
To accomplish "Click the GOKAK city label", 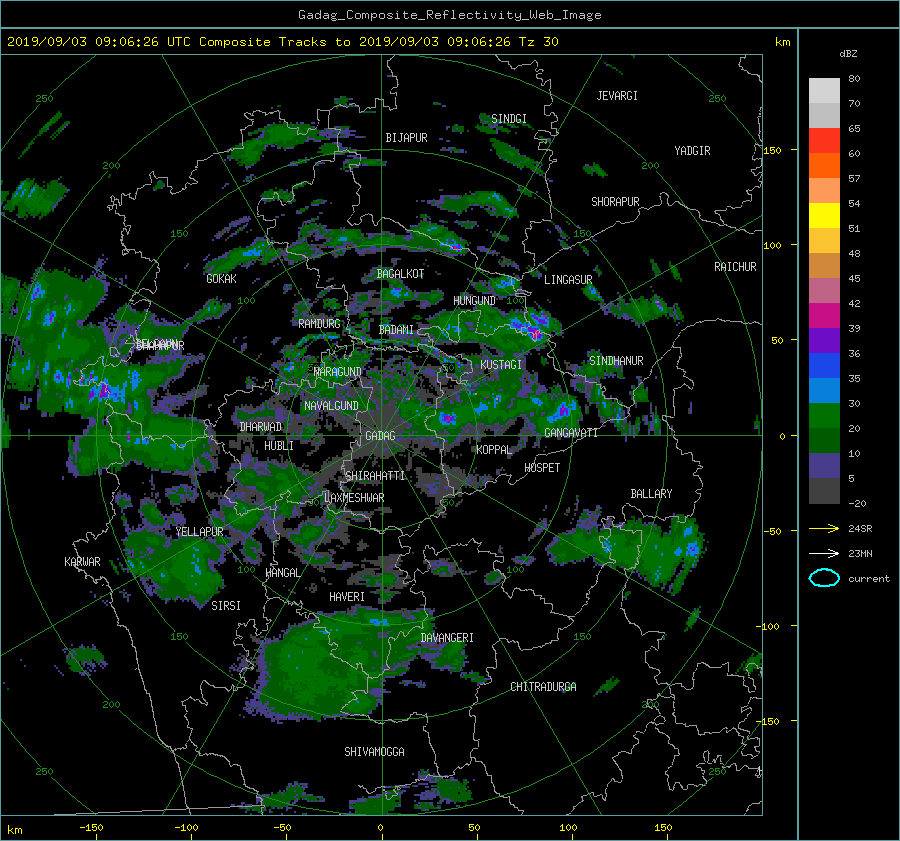I will (221, 278).
